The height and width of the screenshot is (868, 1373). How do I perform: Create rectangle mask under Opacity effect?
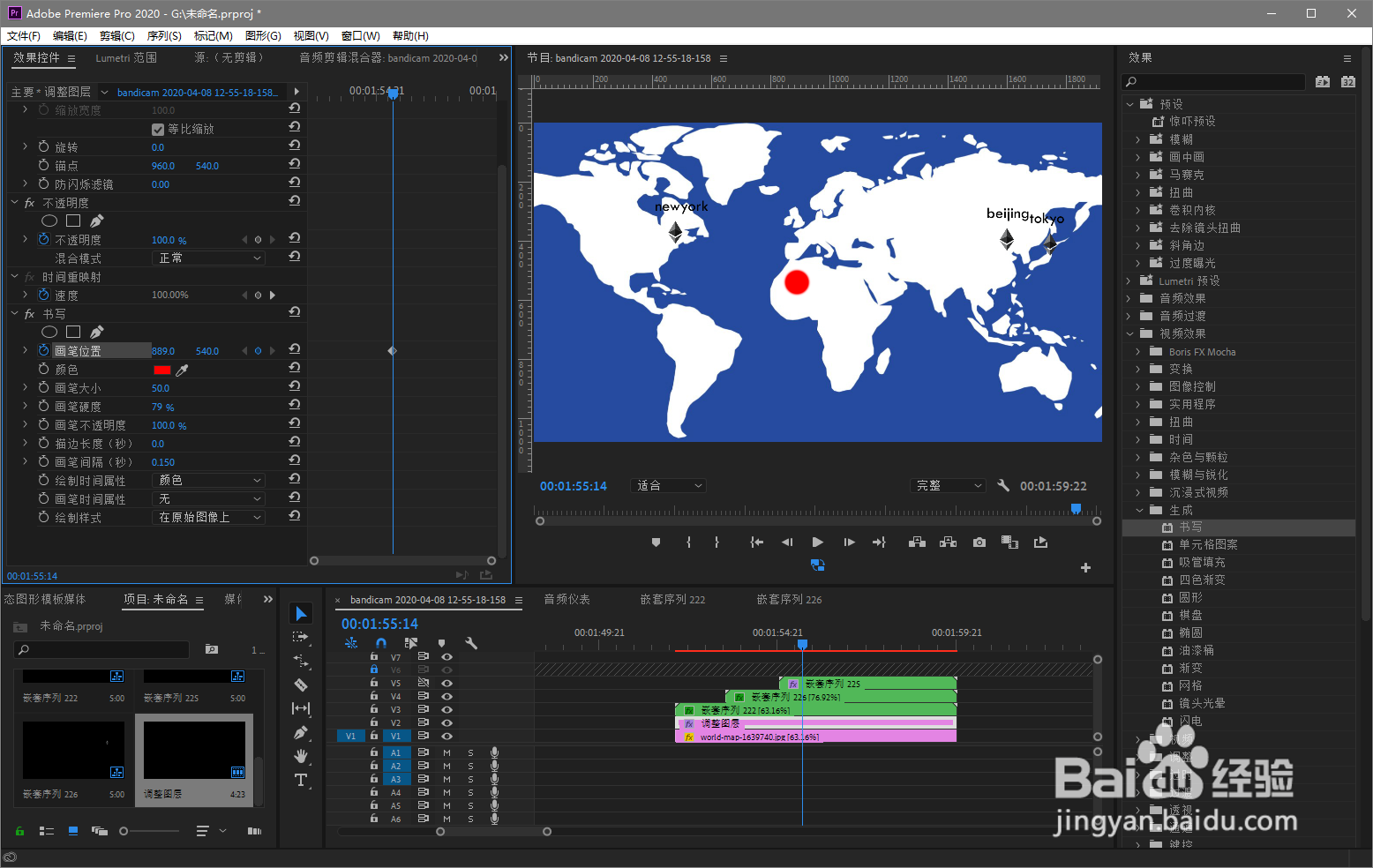(73, 221)
